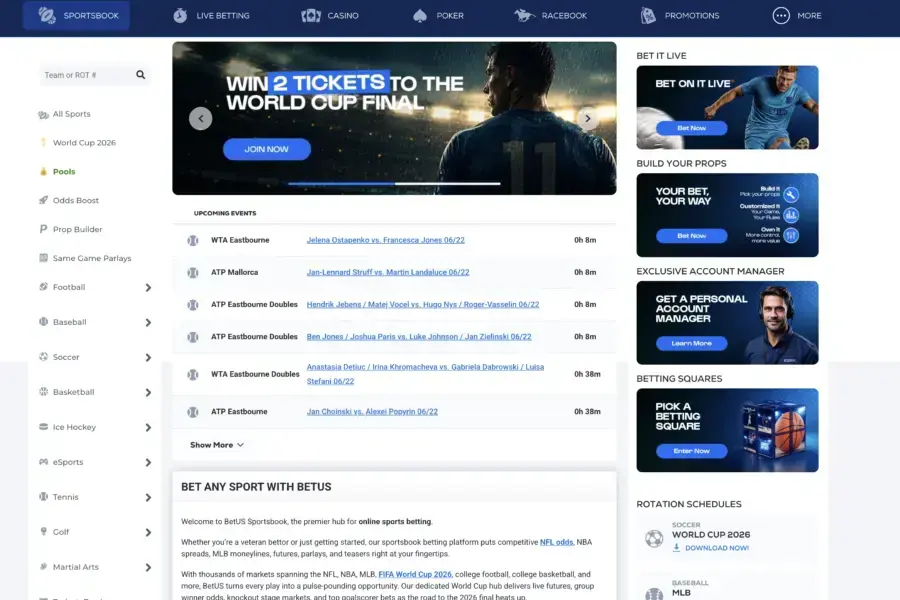Viewport: 900px width, 600px height.
Task: Expand the Soccer submenu chevron
Action: [148, 358]
